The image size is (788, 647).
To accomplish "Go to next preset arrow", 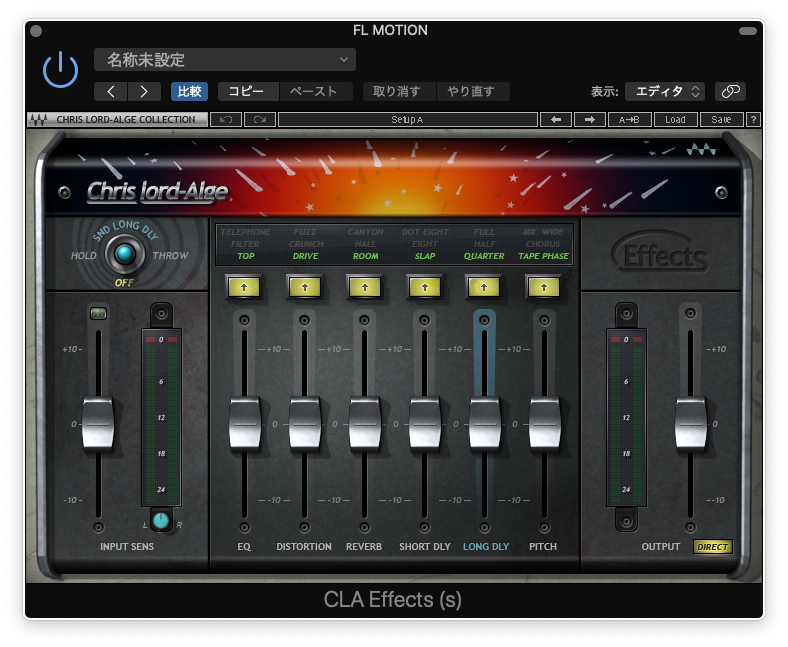I will click(x=144, y=91).
